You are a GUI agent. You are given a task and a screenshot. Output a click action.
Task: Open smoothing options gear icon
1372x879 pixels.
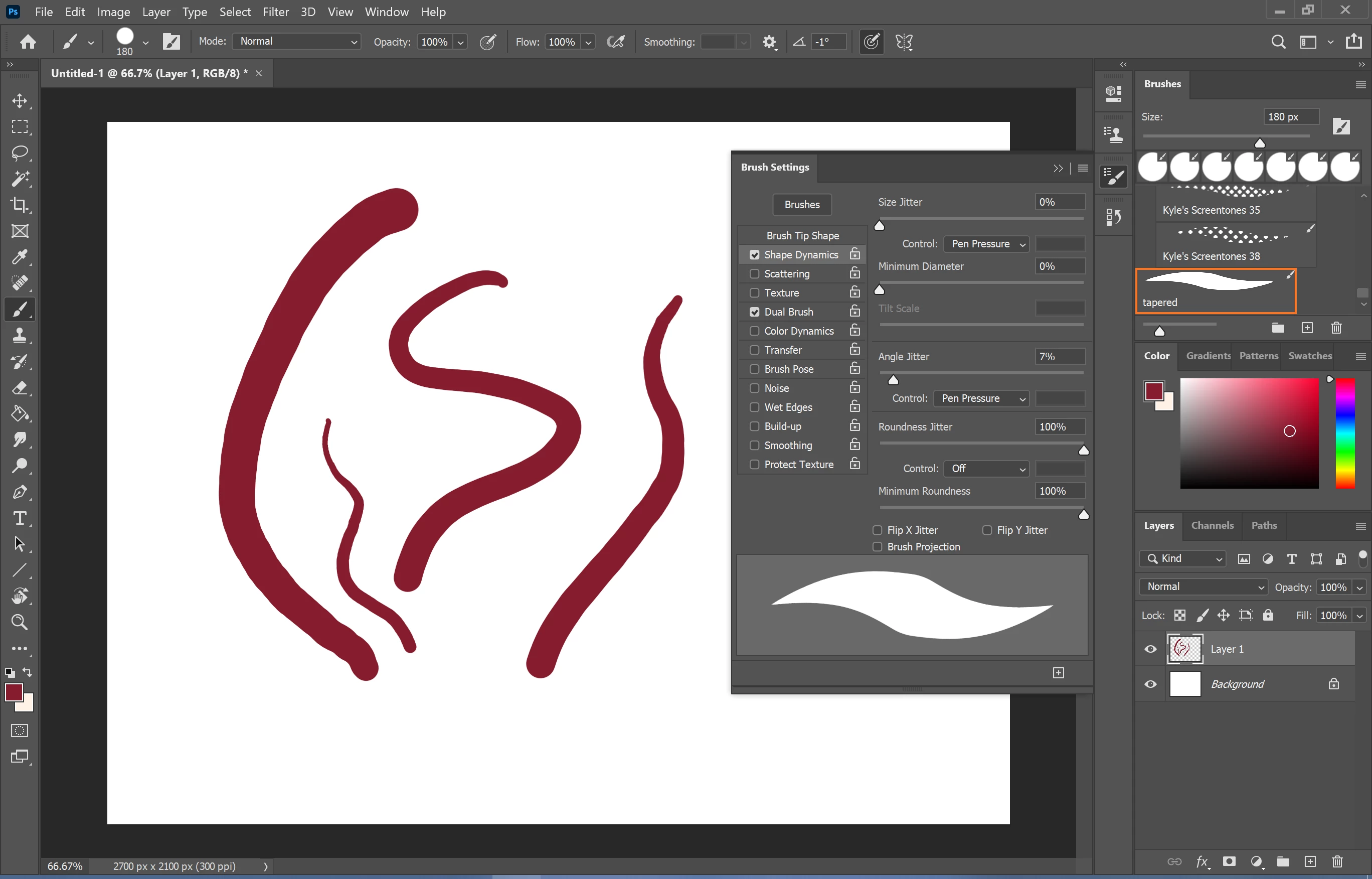[770, 42]
